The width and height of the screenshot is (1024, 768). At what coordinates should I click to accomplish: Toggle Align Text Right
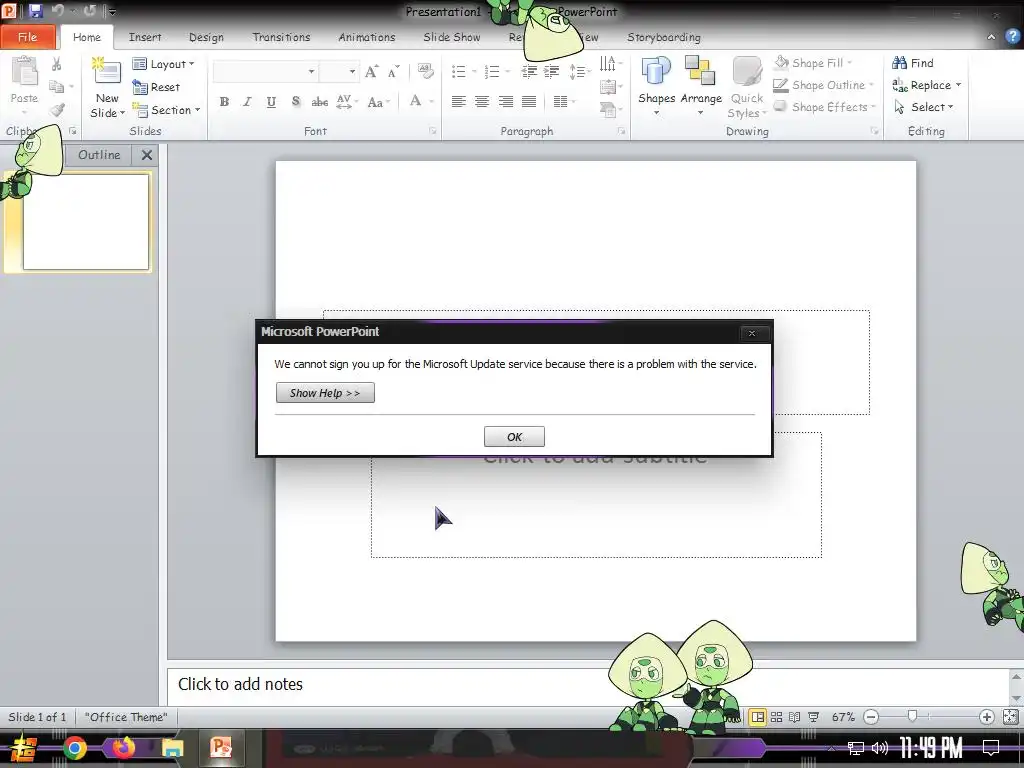(505, 101)
